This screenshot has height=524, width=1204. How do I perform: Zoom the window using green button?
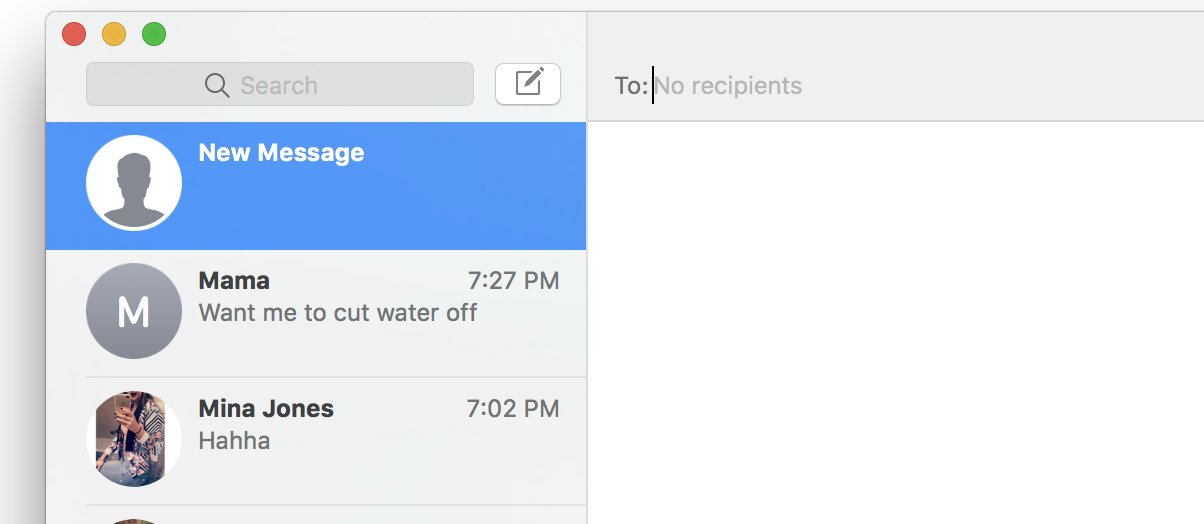pos(154,35)
